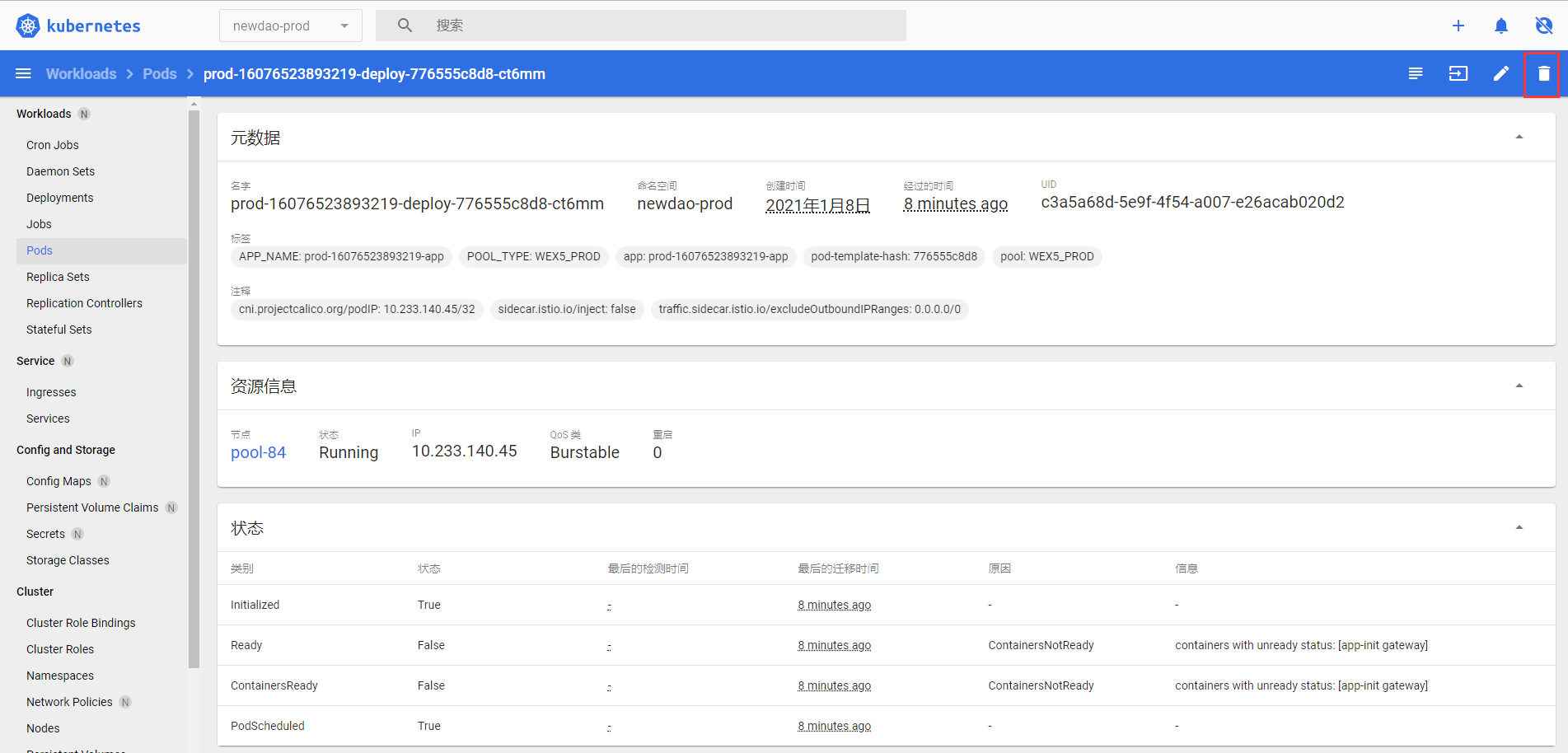The height and width of the screenshot is (753, 1568).
Task: Open Config Maps in sidebar
Action: [59, 481]
